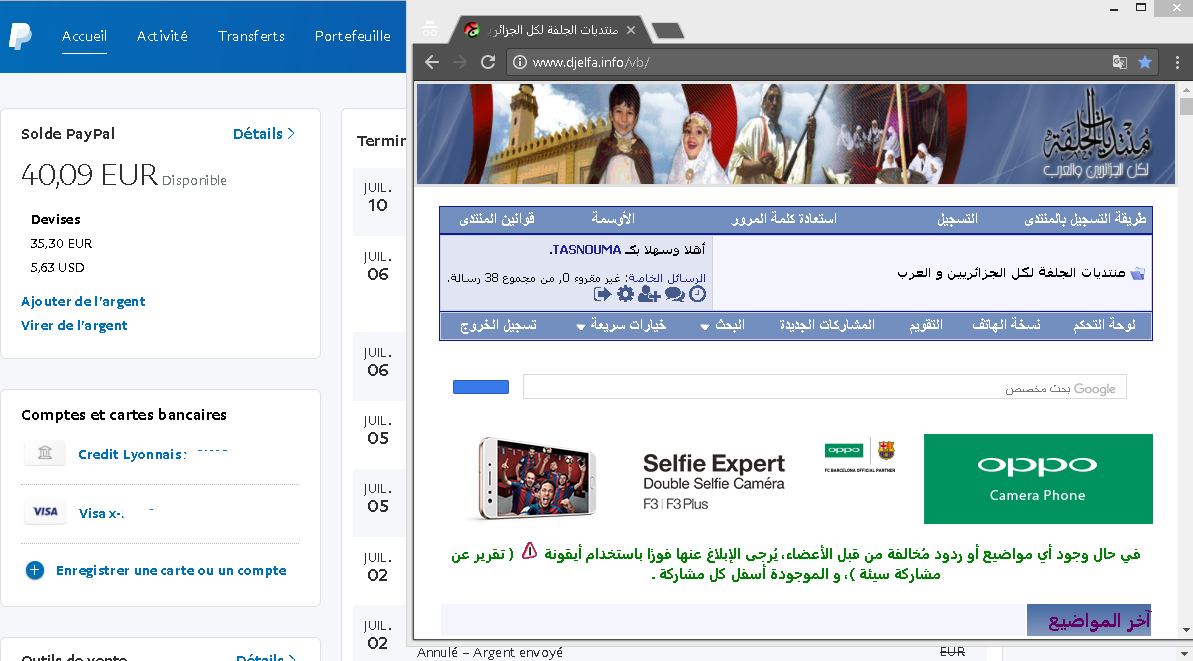The width and height of the screenshot is (1193, 661).
Task: Select the 5,63 USD currency balance
Action: coord(57,268)
